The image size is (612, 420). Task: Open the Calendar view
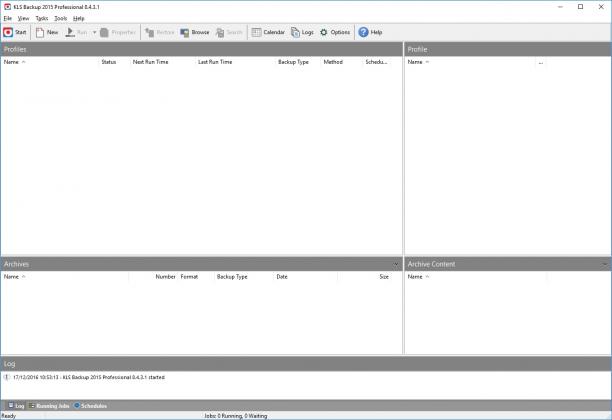point(268,32)
